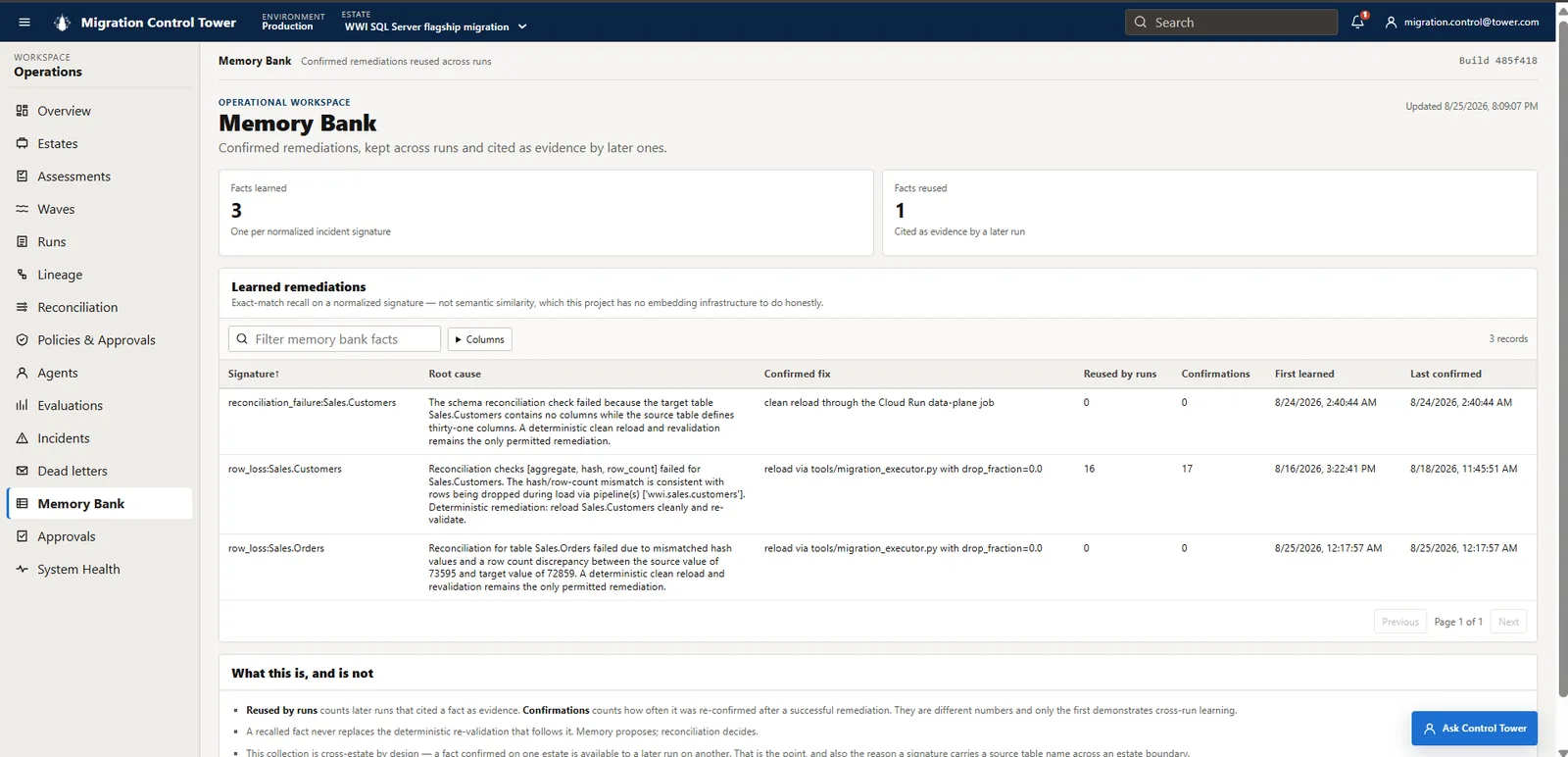
Task: Open the estate selector dropdown chevron
Action: 522,26
